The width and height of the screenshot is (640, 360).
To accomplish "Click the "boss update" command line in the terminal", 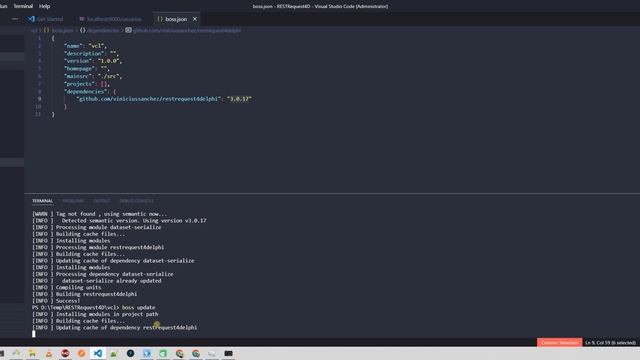I will pyautogui.click(x=93, y=307).
